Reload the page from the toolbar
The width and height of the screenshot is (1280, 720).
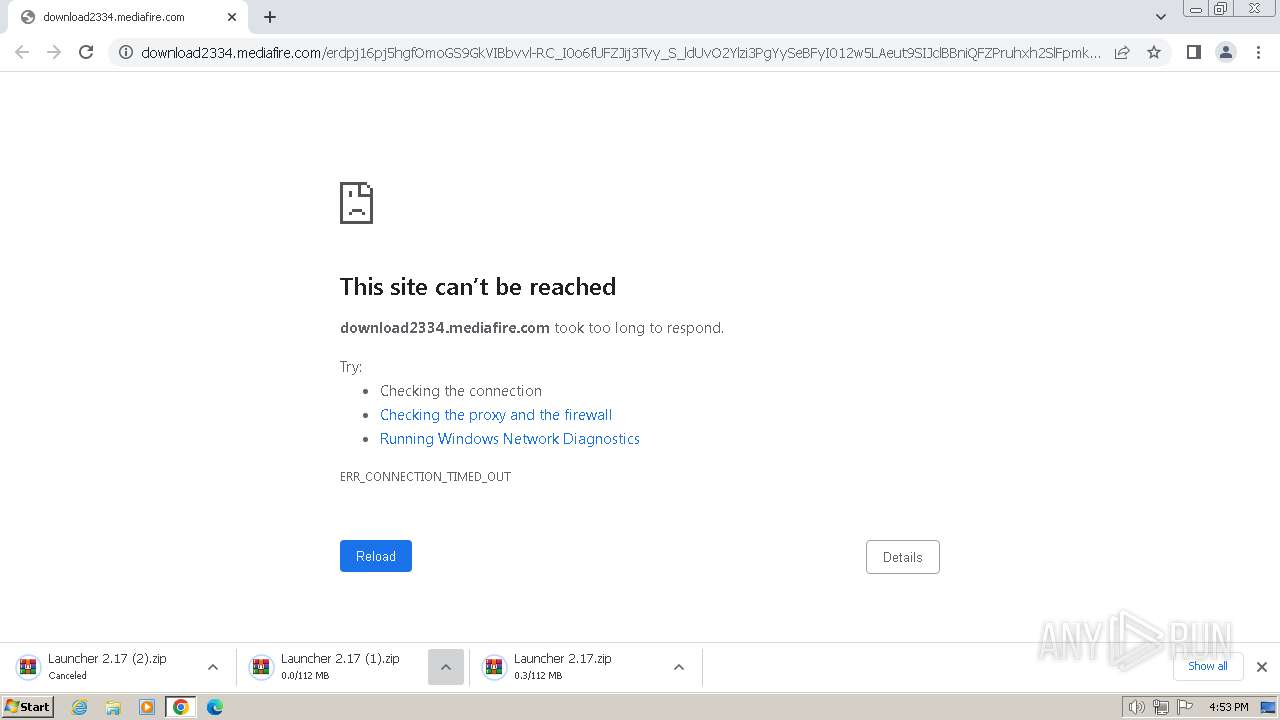pyautogui.click(x=86, y=52)
